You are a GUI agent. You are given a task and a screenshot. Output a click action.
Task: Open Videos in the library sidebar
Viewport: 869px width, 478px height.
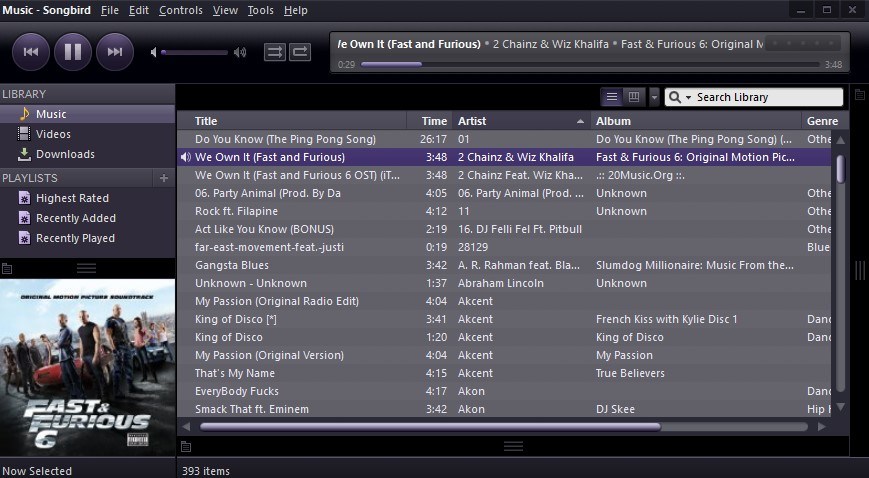tap(88, 134)
